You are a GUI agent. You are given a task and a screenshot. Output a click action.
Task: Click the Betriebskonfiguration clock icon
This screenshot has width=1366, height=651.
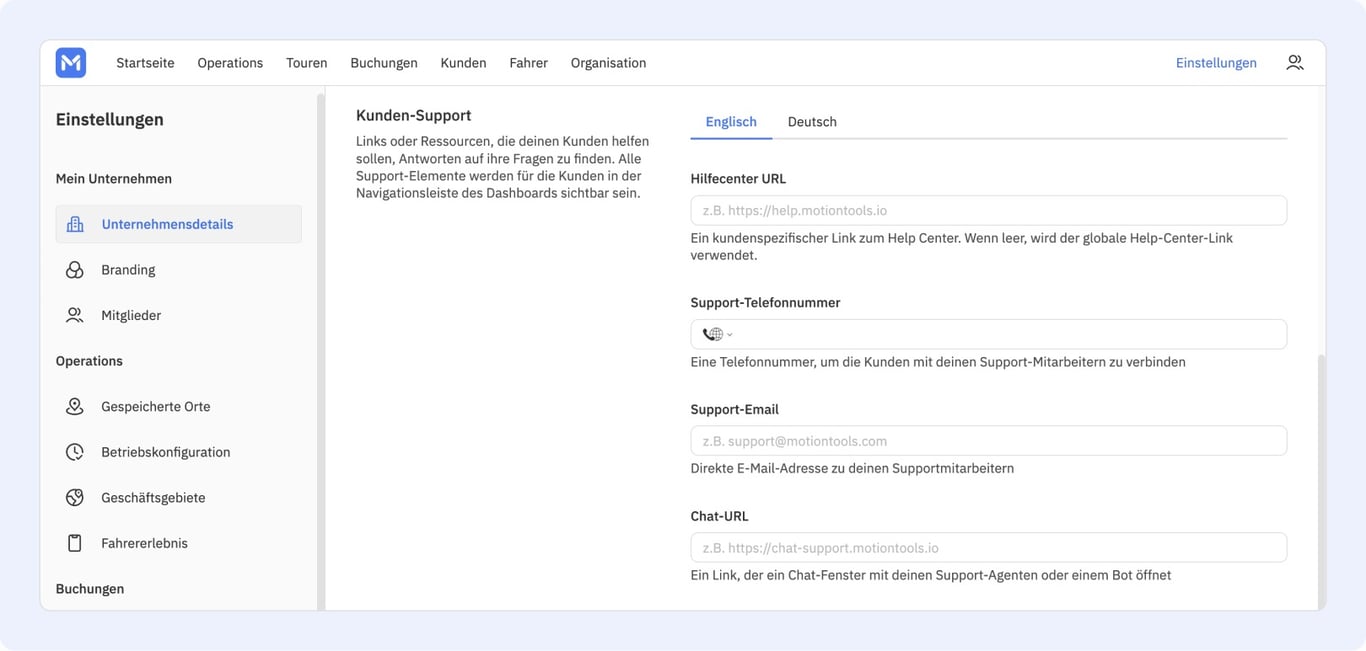pyautogui.click(x=75, y=452)
